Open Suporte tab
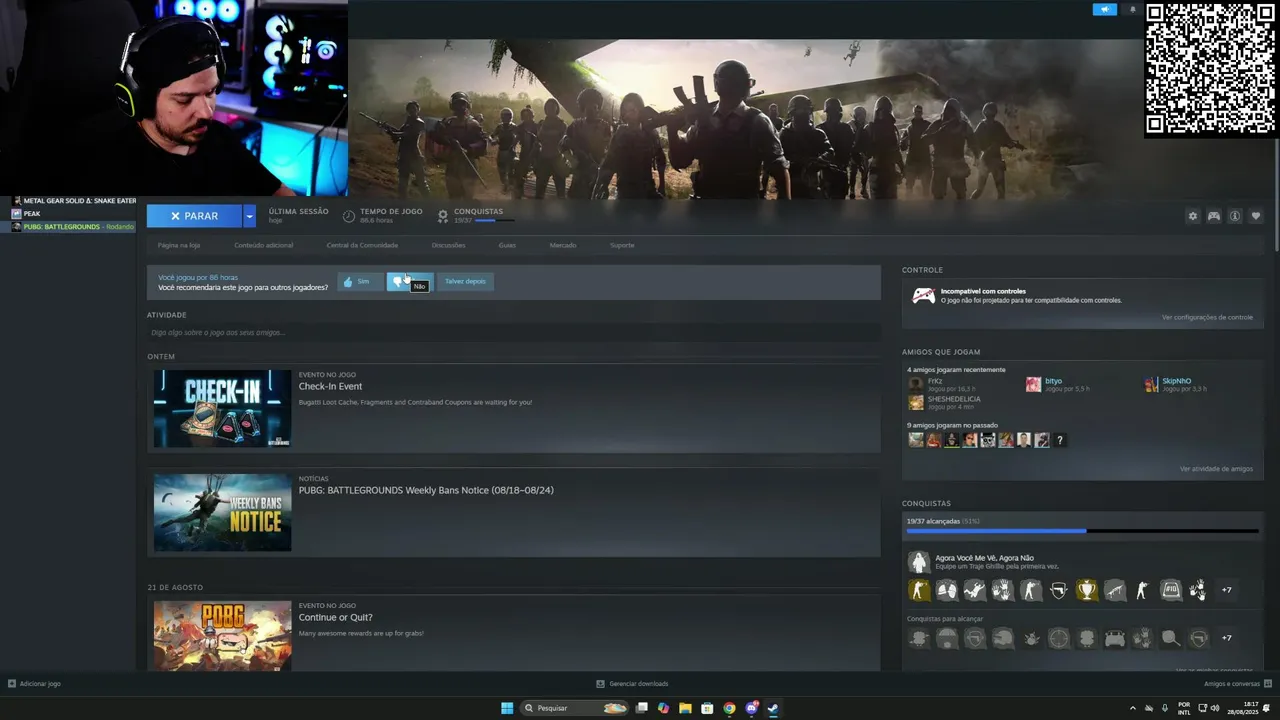Viewport: 1280px width, 720px height. pos(622,245)
